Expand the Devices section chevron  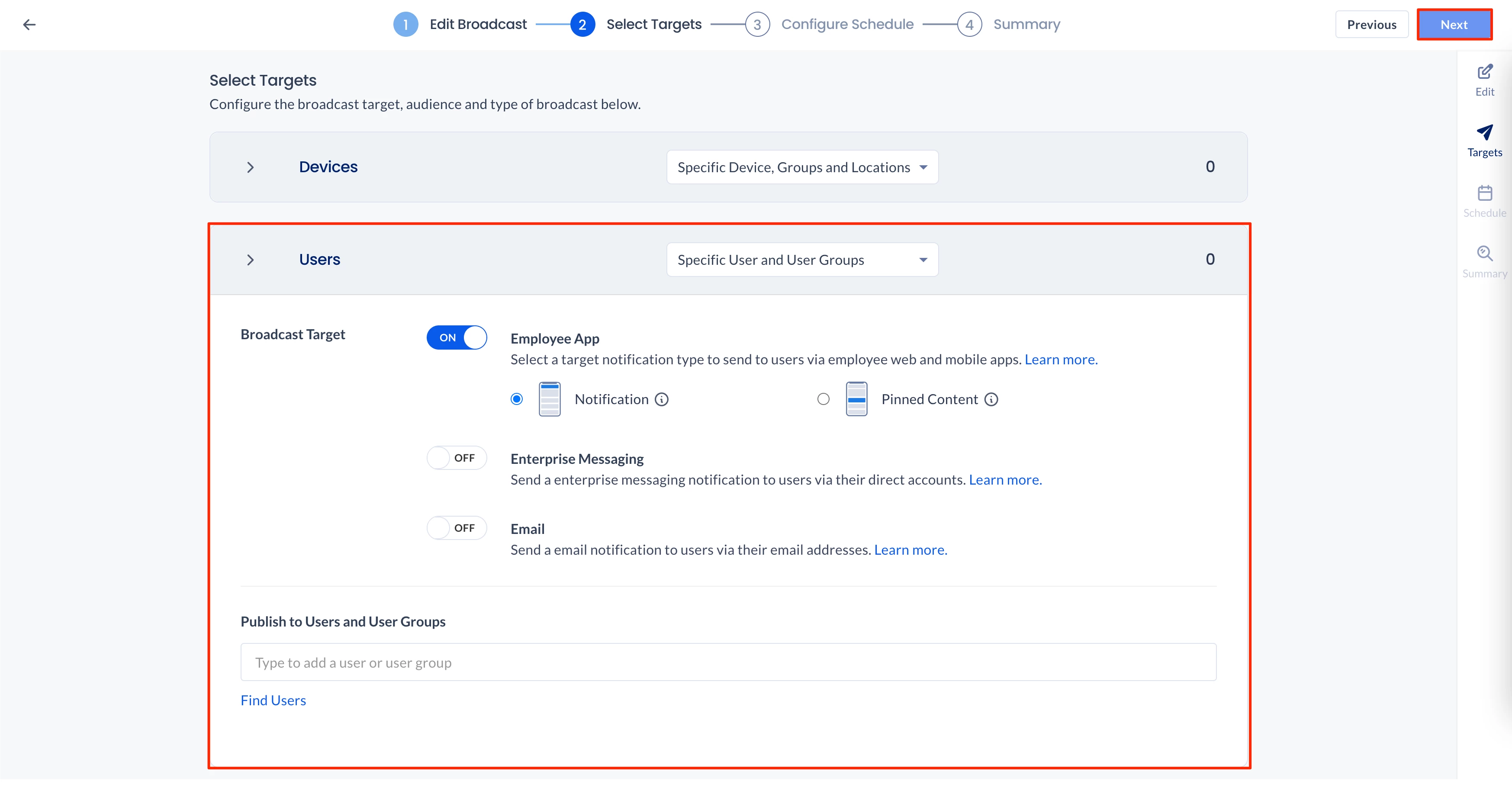coord(251,167)
